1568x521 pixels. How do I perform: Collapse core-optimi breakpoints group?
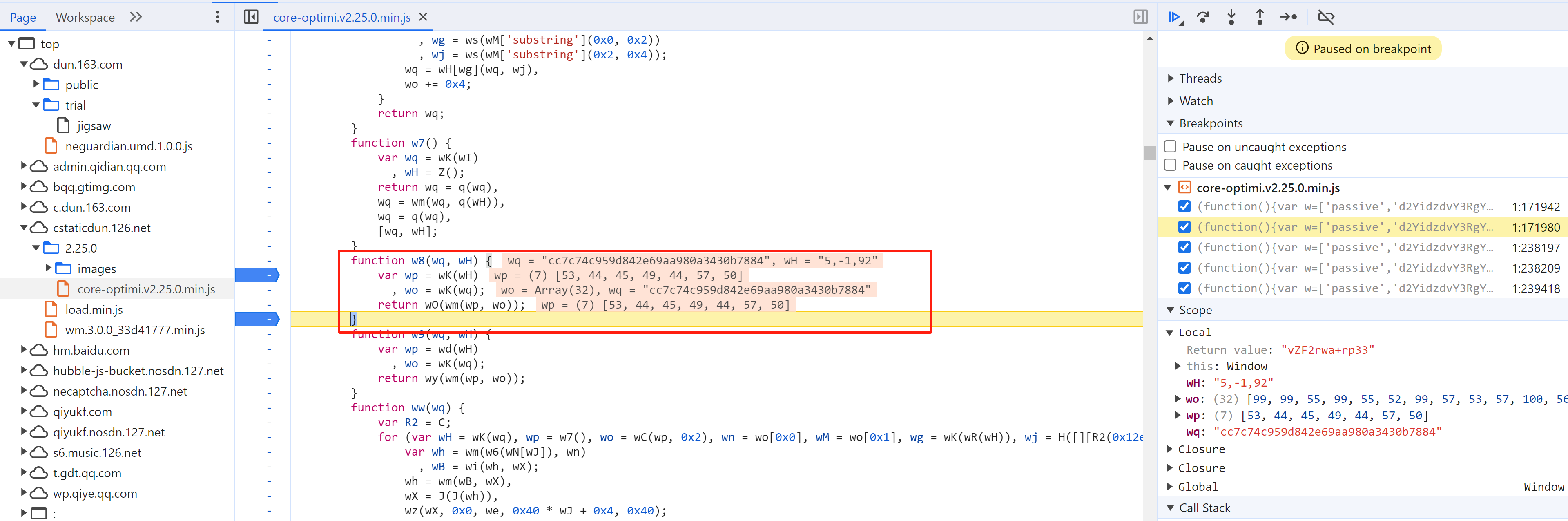click(1168, 188)
